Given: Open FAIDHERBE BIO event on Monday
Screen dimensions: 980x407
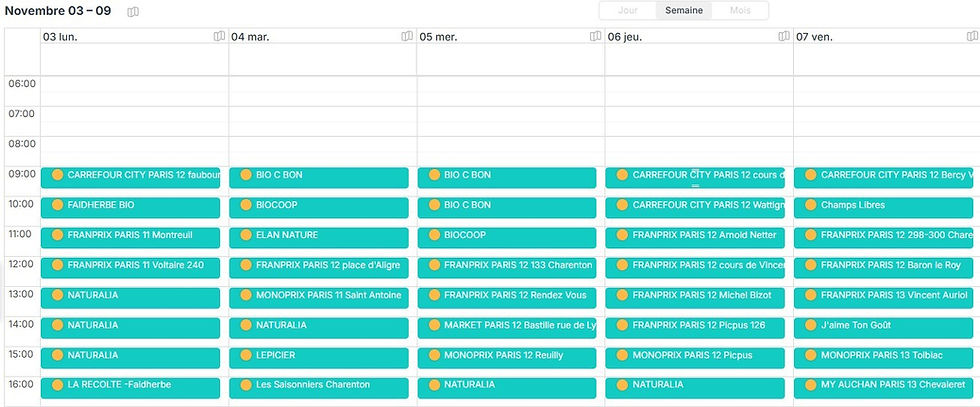Looking at the screenshot, I should pos(131,208).
